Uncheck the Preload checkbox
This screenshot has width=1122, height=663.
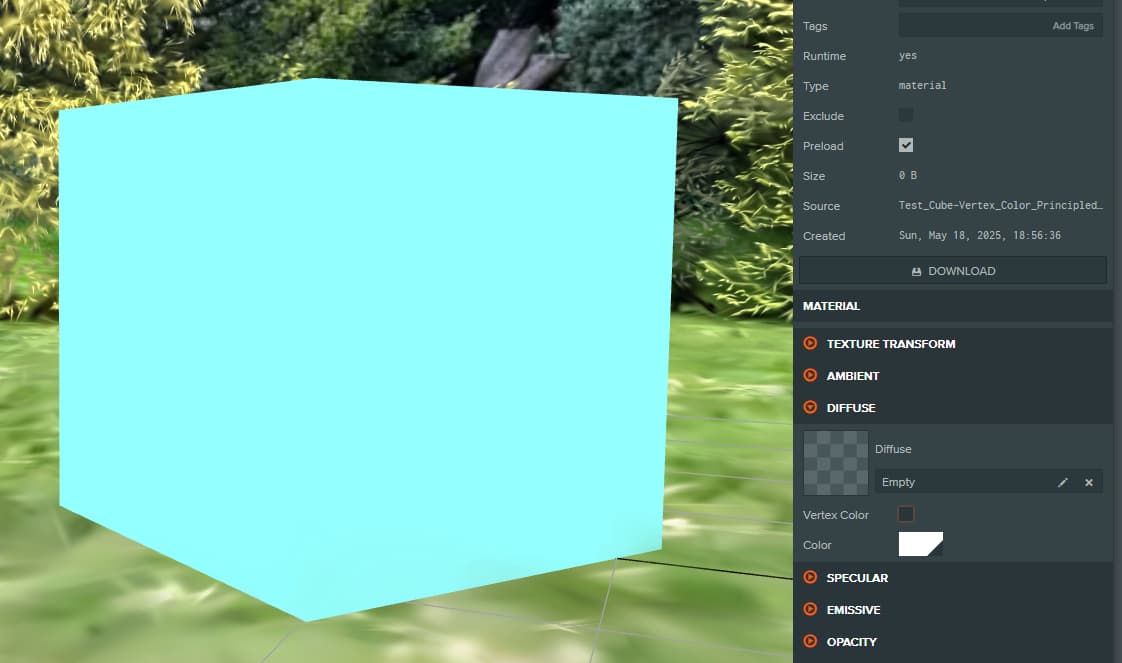pyautogui.click(x=906, y=145)
